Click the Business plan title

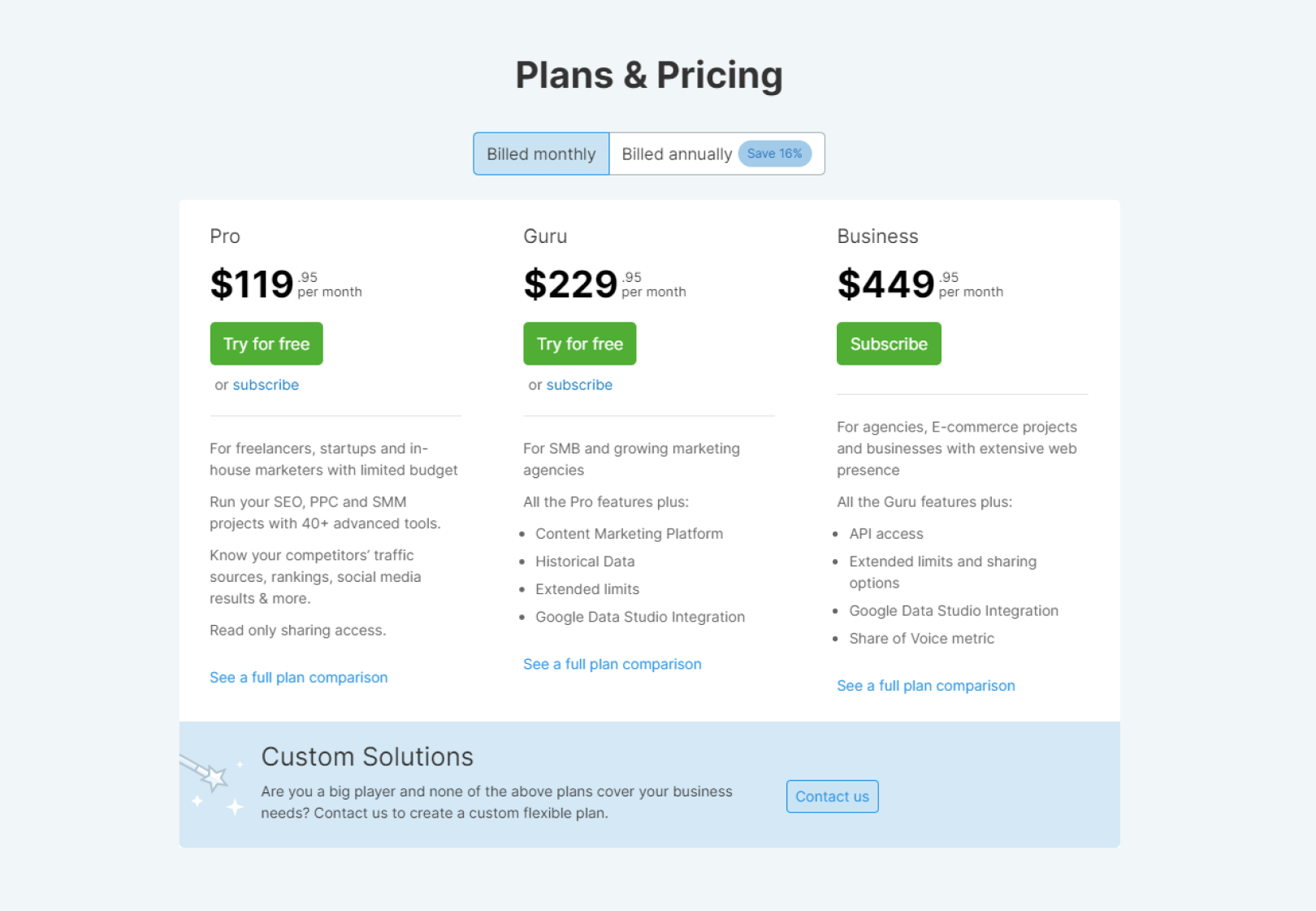coord(877,236)
